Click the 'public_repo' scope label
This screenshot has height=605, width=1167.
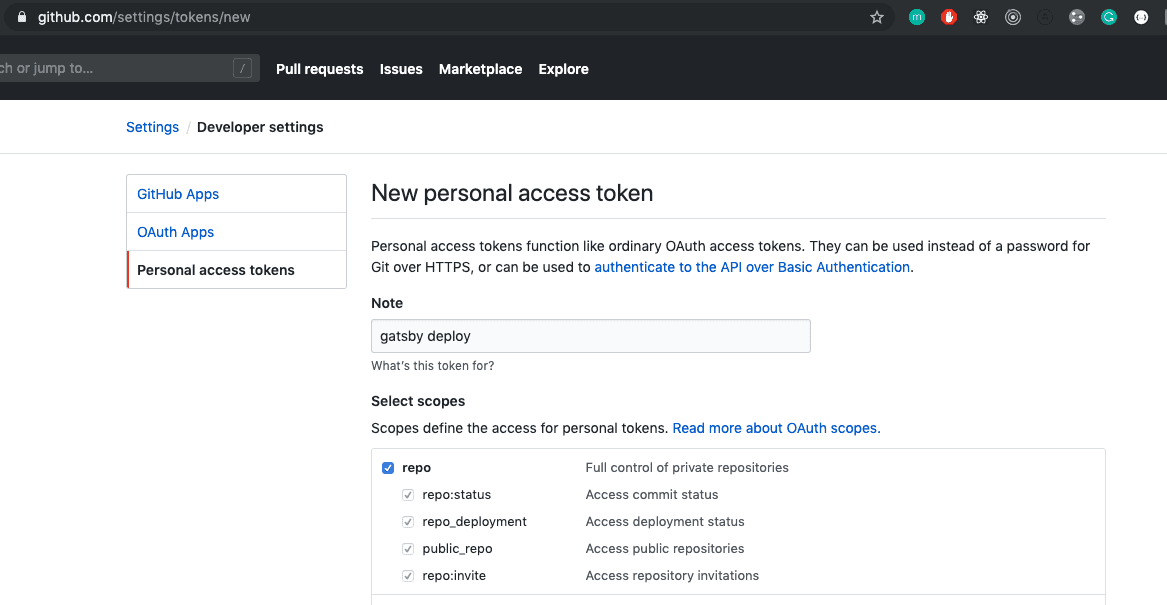(458, 549)
